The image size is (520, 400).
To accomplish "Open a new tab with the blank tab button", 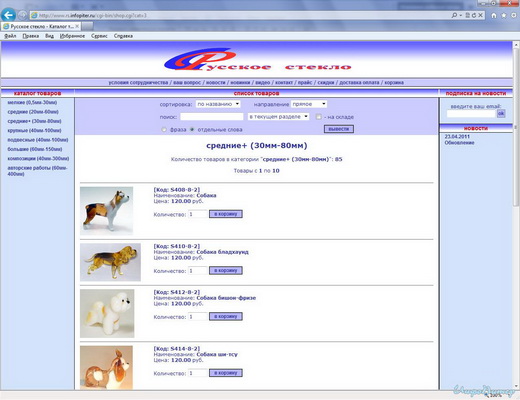I will coord(87,26).
